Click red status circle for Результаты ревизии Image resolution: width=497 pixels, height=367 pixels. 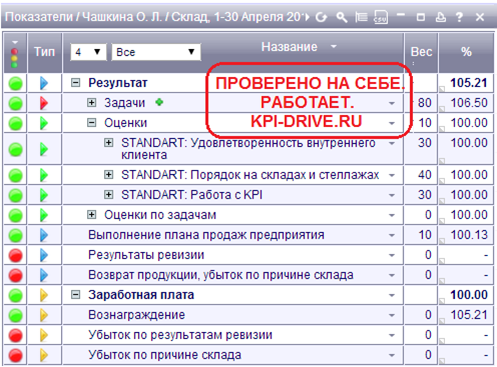(15, 255)
